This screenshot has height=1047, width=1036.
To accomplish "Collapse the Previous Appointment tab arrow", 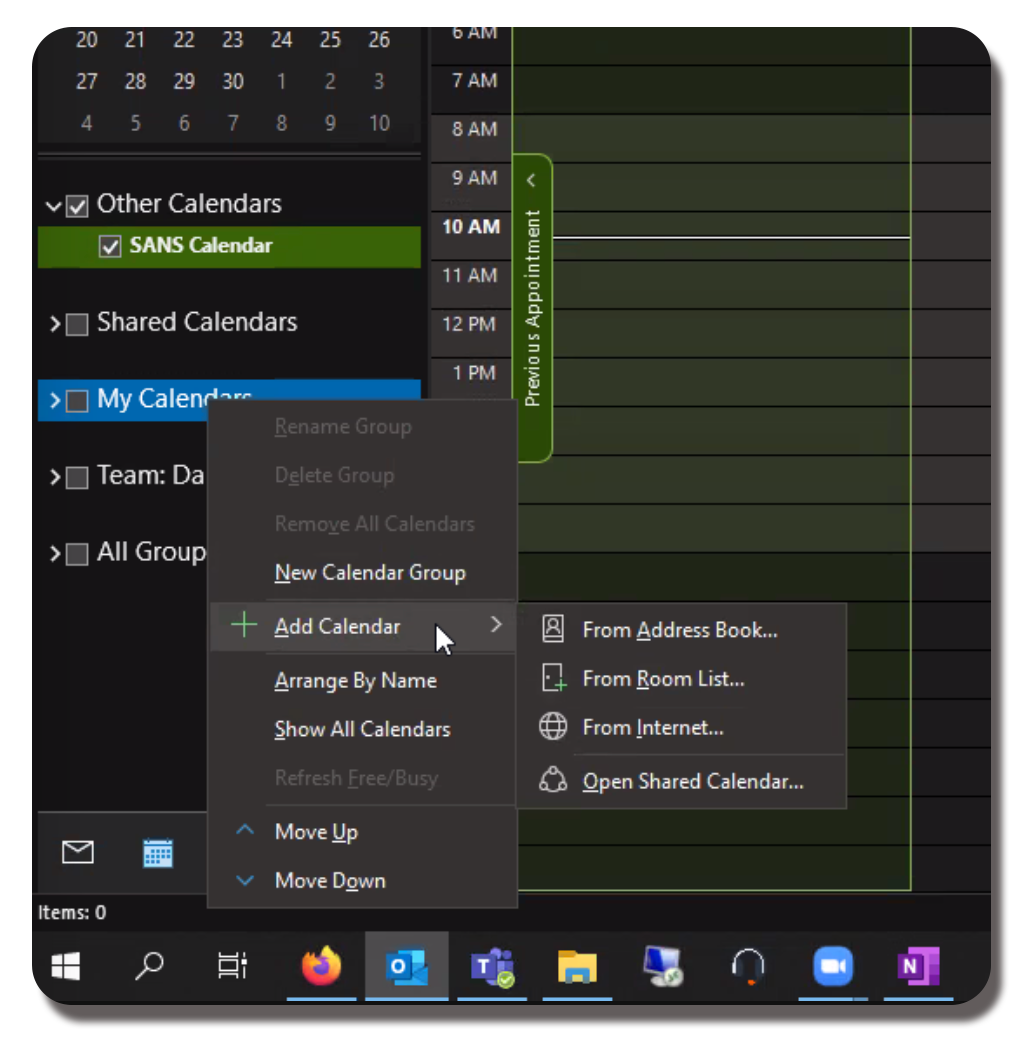I will (x=531, y=180).
